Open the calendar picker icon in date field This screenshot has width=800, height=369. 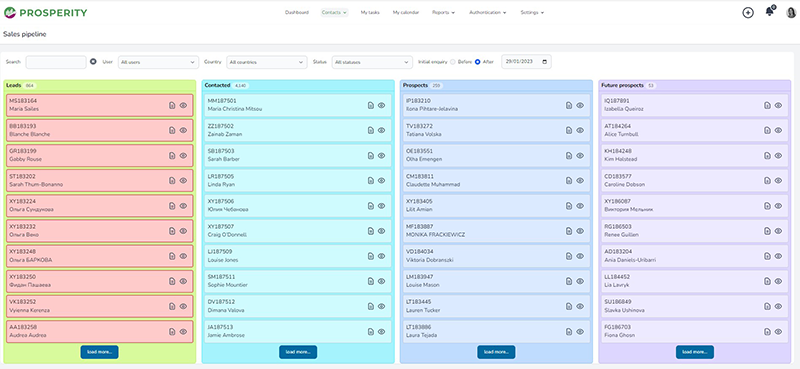[544, 62]
